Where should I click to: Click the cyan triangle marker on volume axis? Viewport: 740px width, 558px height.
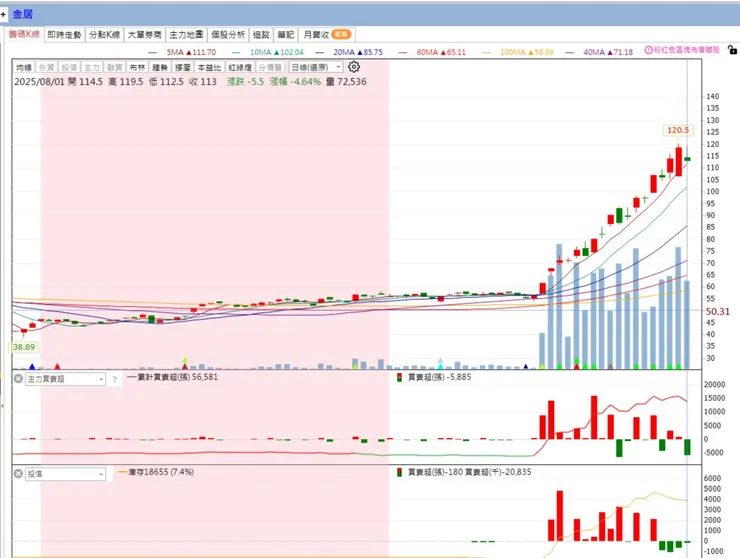pos(440,366)
